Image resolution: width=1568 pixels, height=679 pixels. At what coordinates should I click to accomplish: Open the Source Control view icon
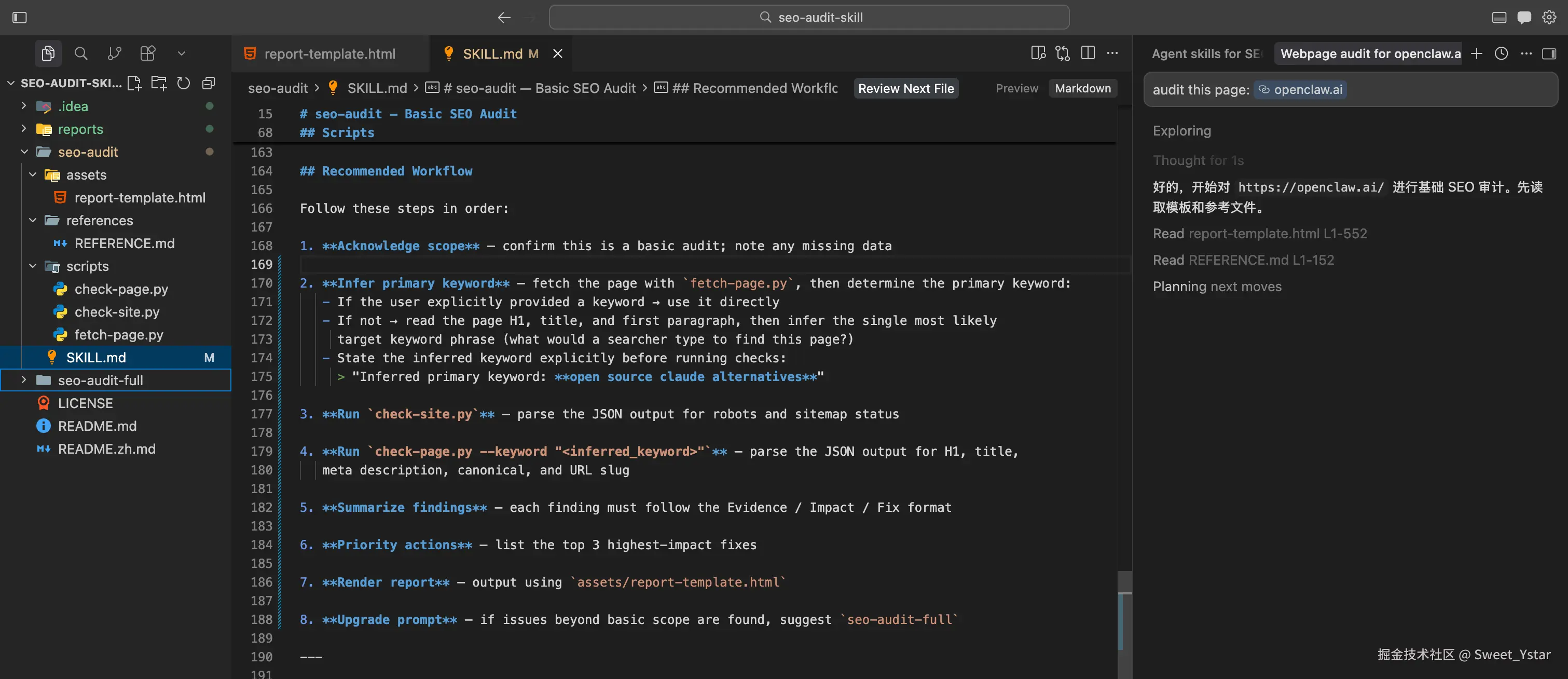[x=114, y=53]
